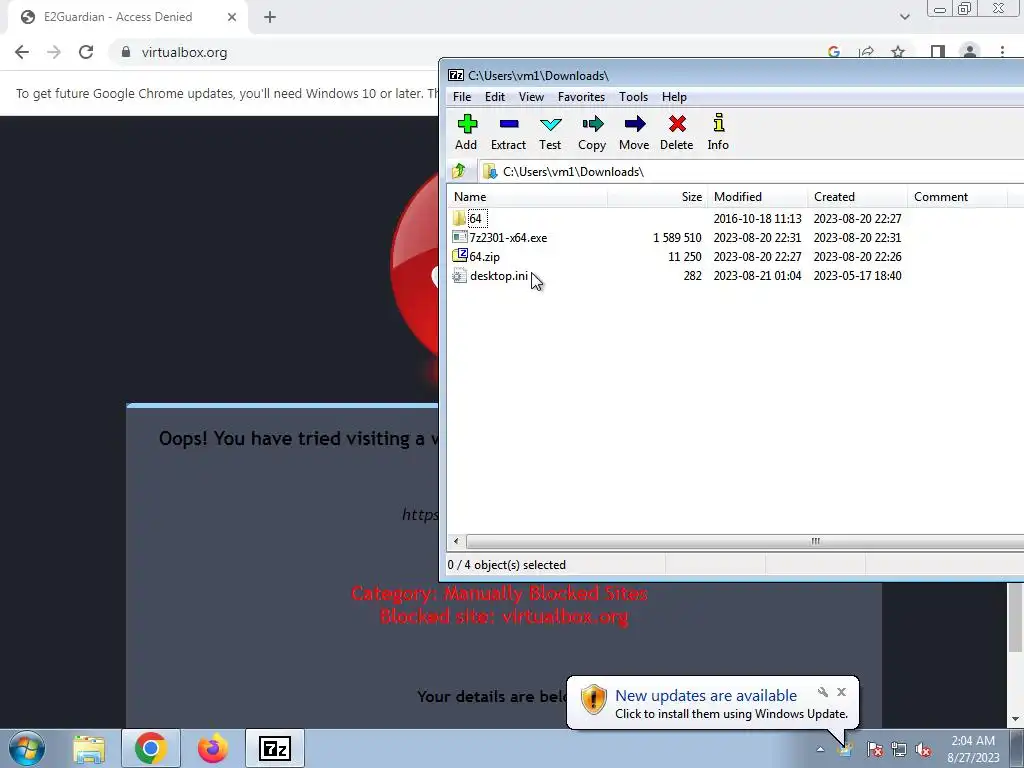Show hidden tray icons arrow

pos(820,749)
